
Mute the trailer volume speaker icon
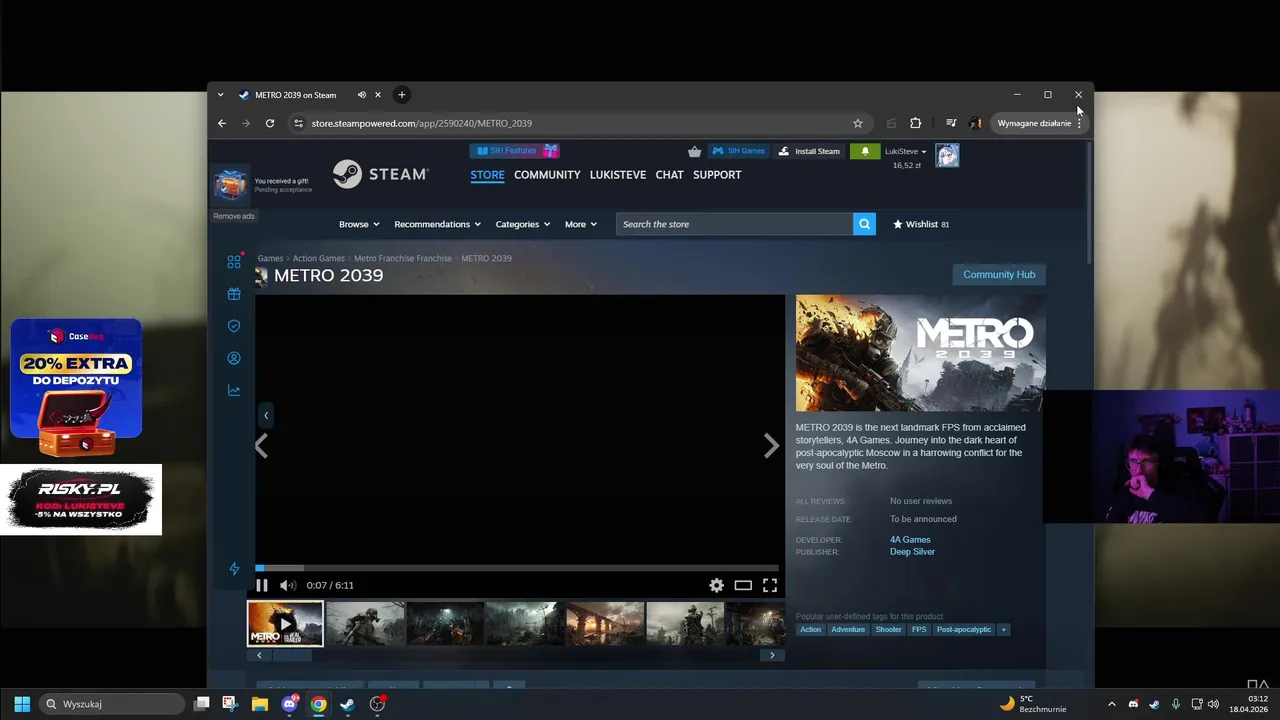coord(287,585)
